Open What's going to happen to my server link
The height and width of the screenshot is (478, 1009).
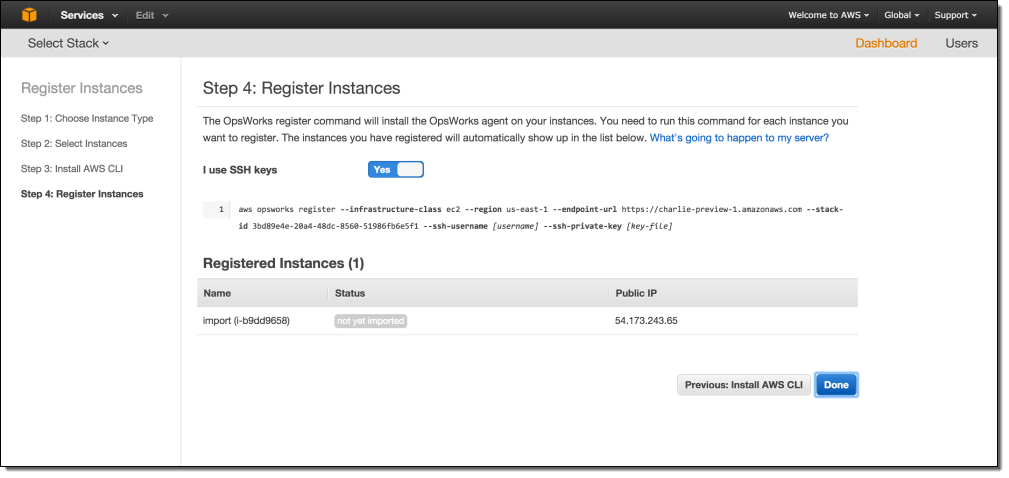tap(739, 137)
